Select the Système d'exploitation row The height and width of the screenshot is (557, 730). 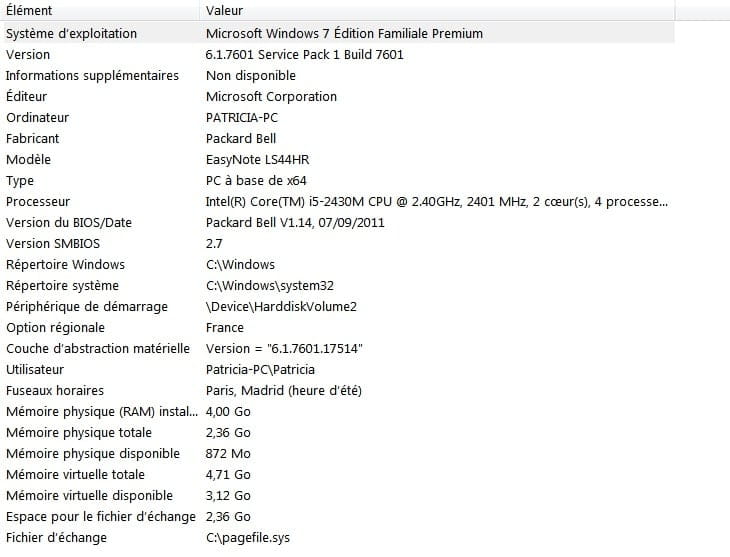(x=338, y=34)
